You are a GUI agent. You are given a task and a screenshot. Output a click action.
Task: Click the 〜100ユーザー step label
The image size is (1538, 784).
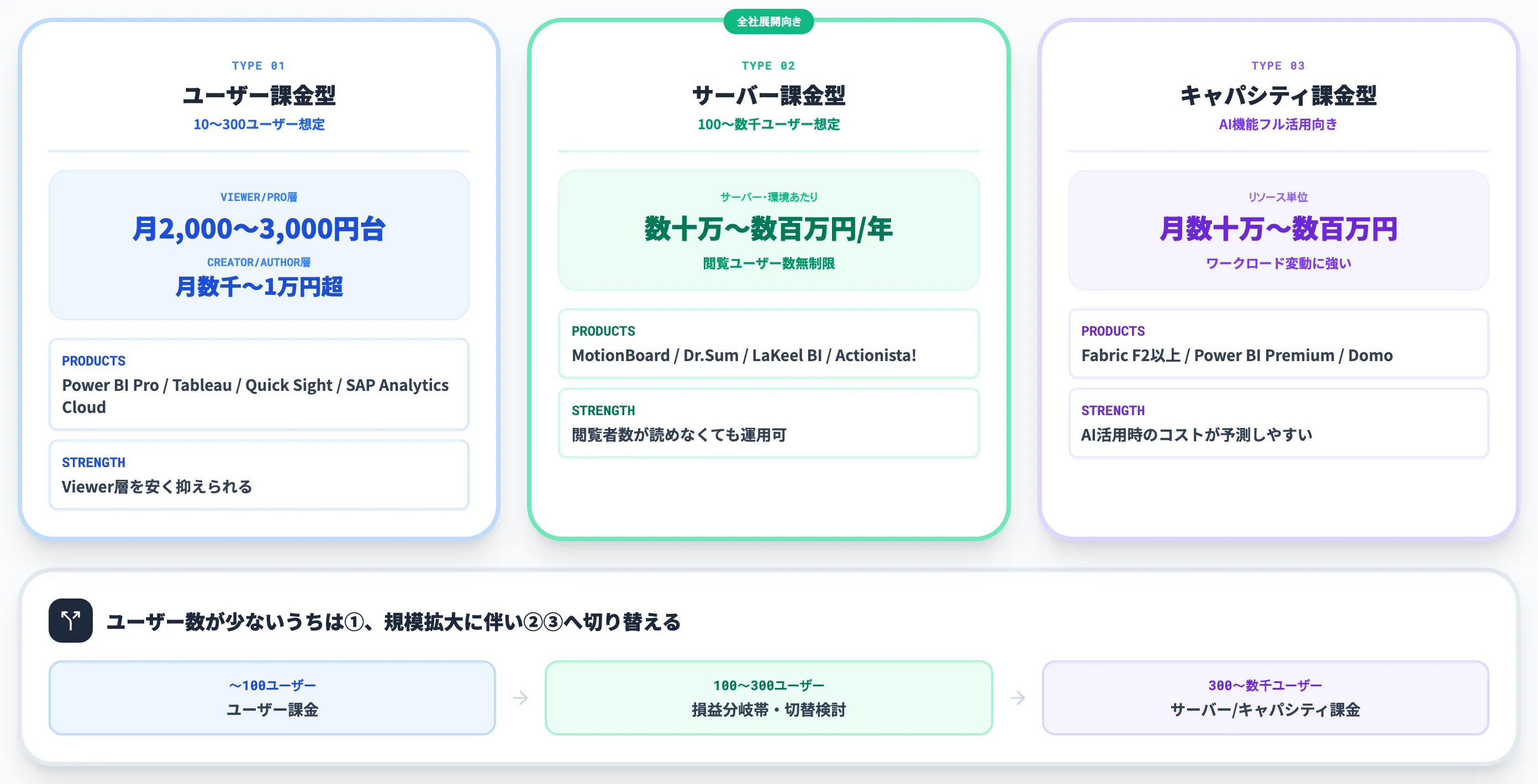[x=272, y=686]
